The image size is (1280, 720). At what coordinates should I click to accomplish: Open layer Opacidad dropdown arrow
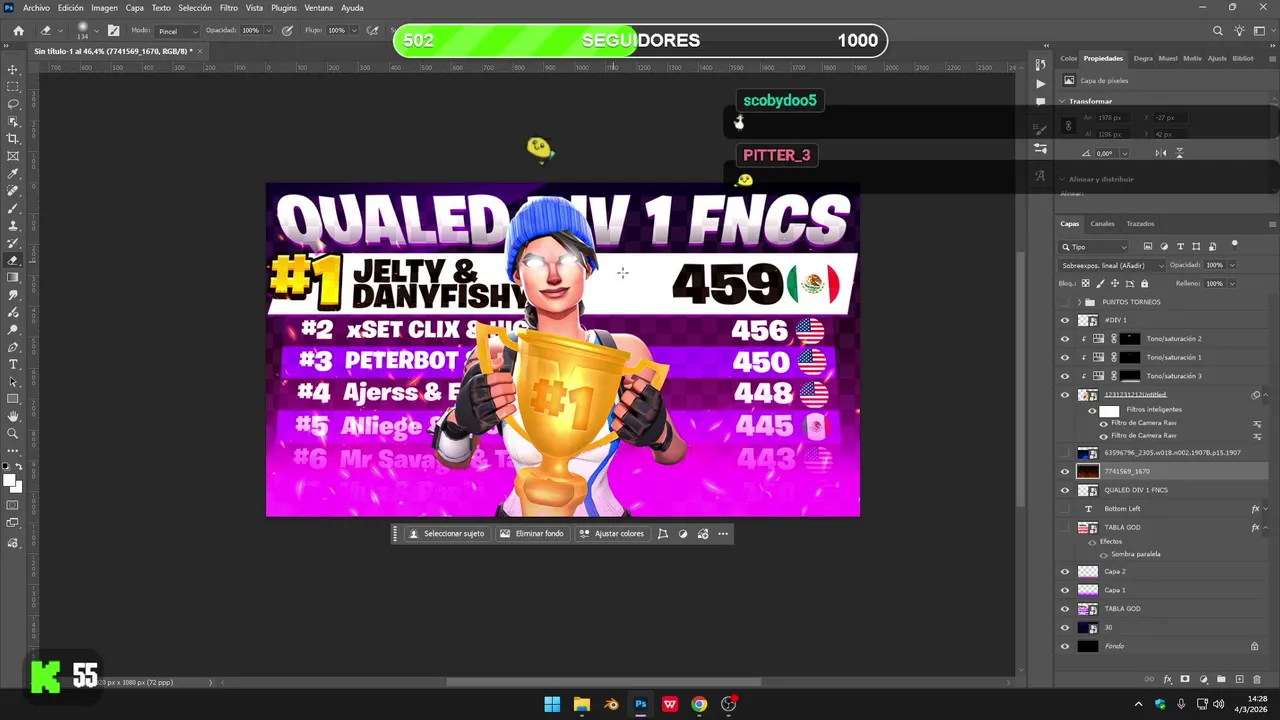[1232, 265]
